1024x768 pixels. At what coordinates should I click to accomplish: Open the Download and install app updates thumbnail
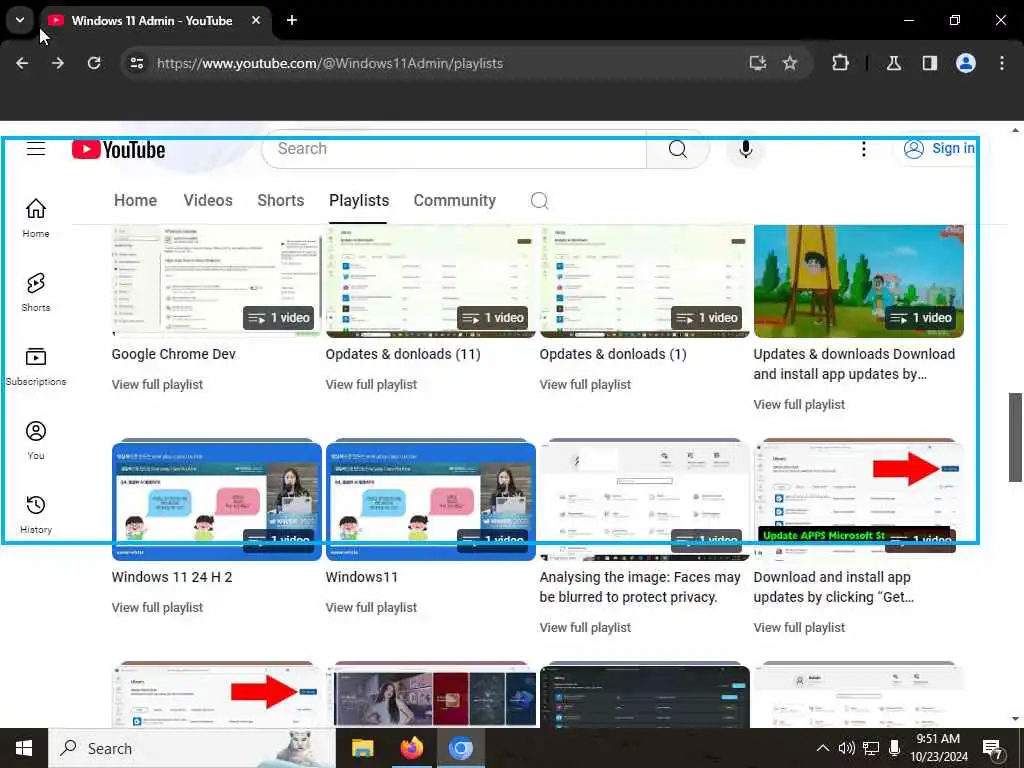click(859, 500)
